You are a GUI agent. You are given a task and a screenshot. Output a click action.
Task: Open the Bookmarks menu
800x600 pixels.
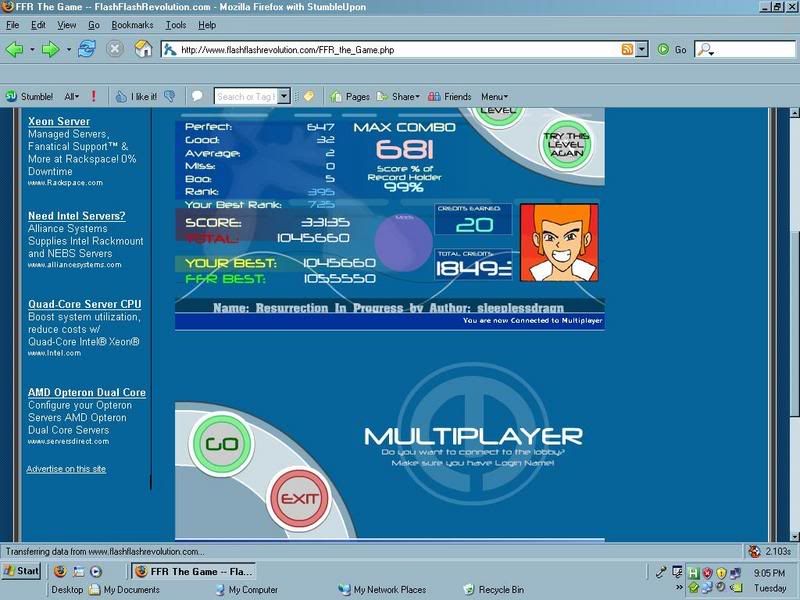tap(132, 24)
